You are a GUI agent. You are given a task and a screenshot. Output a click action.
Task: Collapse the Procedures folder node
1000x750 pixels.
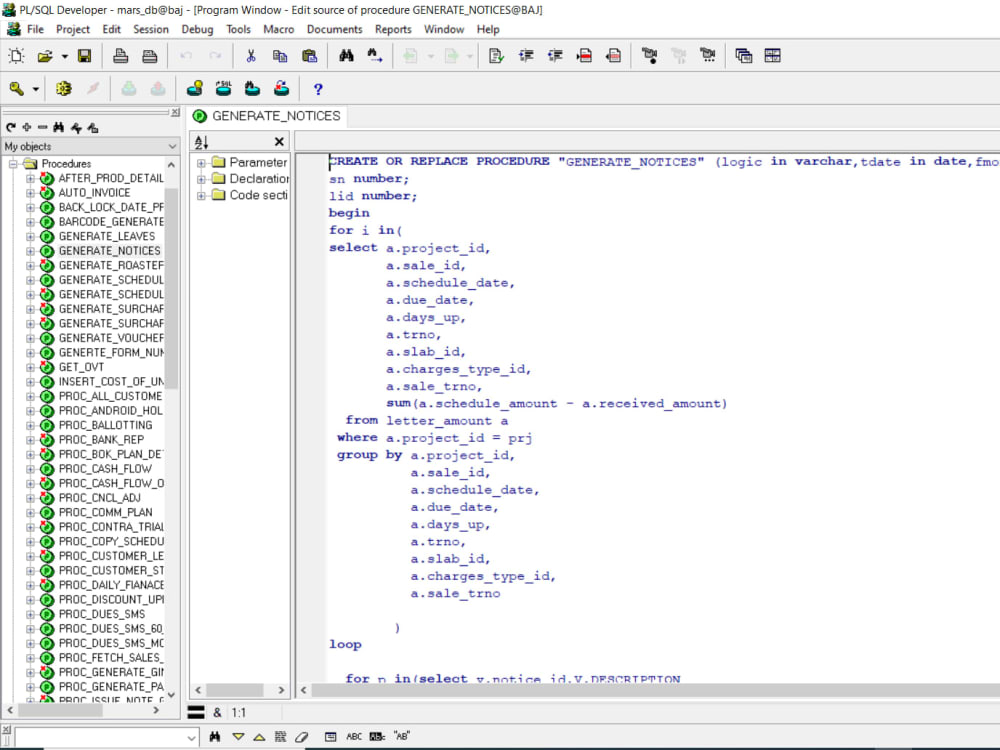pos(14,164)
